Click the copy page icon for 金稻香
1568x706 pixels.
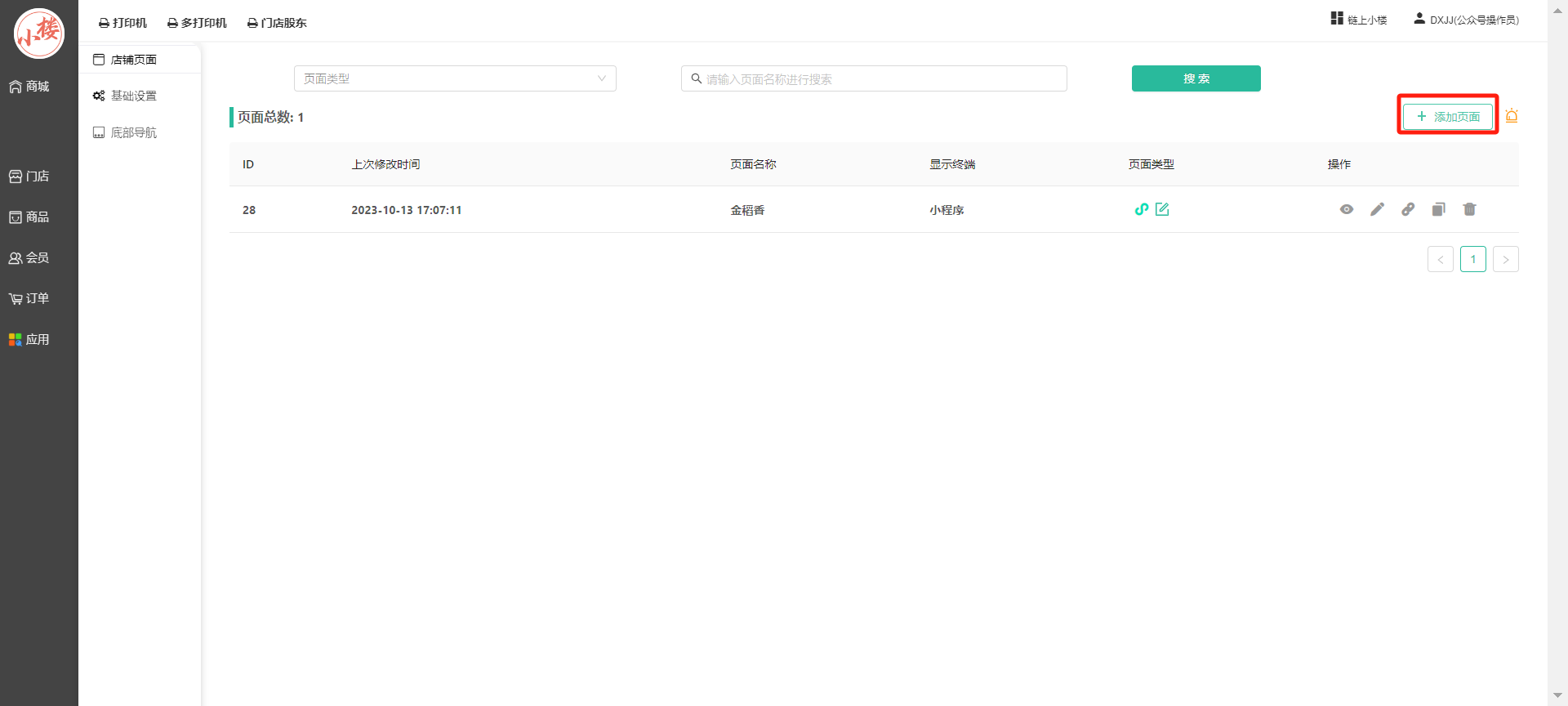[1438, 210]
